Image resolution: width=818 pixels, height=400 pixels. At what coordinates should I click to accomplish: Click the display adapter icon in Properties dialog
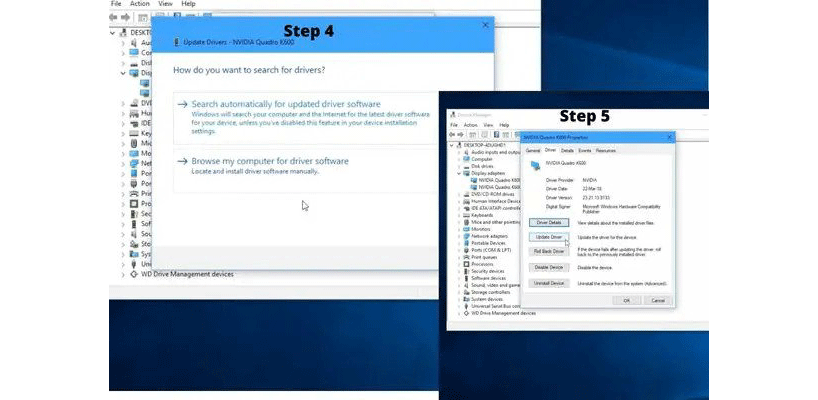[535, 165]
